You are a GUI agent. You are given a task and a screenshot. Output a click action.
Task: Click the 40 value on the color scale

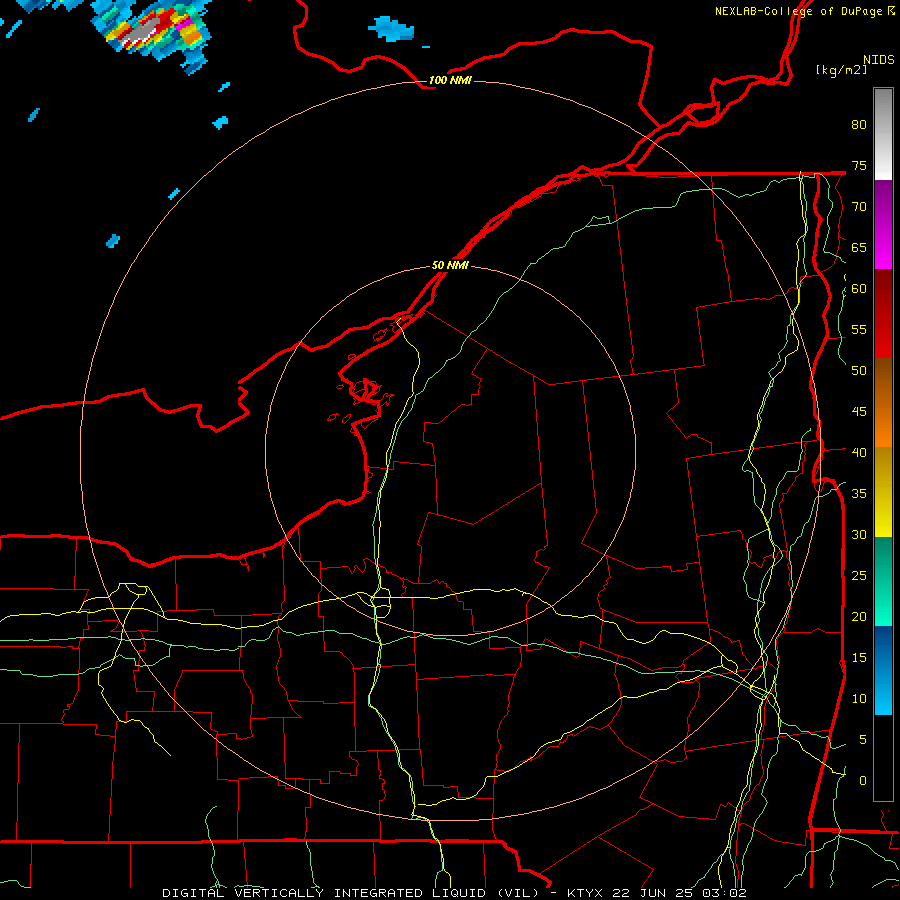tap(859, 452)
